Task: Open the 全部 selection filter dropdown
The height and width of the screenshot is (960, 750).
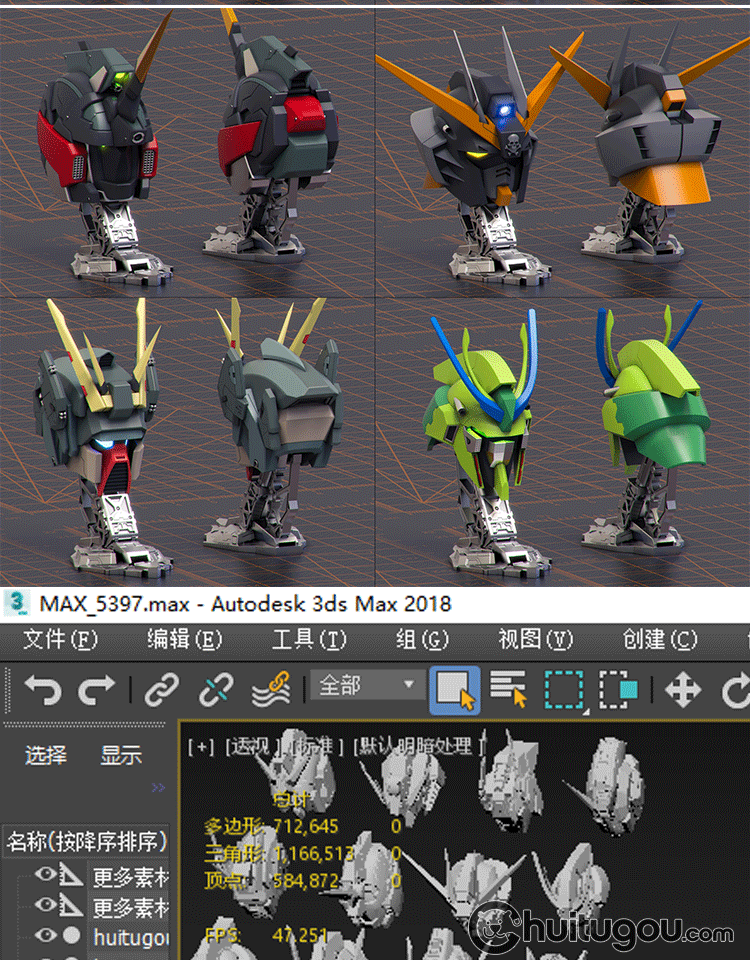Action: [x=366, y=686]
